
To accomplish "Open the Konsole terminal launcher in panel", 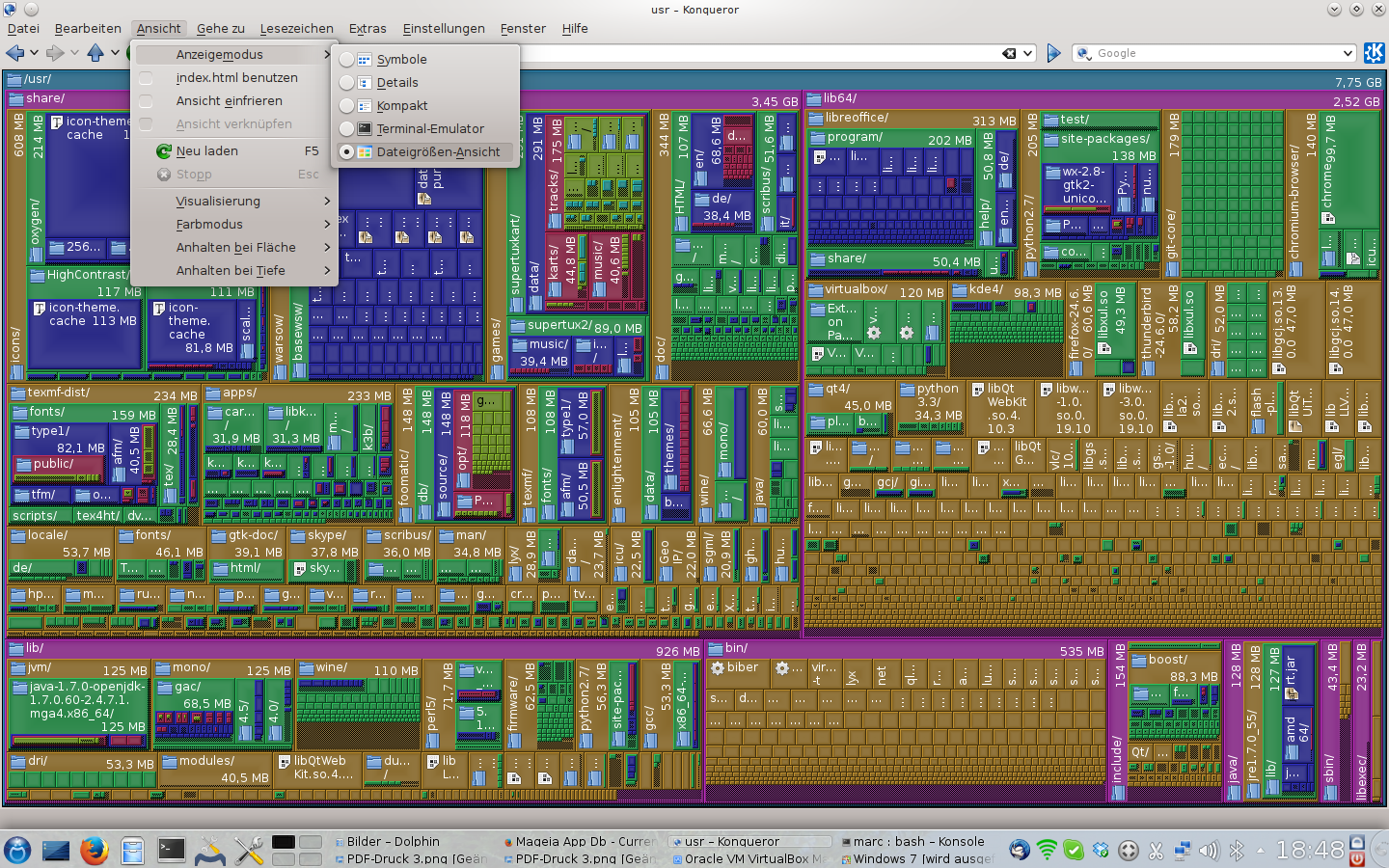I will coord(171,850).
